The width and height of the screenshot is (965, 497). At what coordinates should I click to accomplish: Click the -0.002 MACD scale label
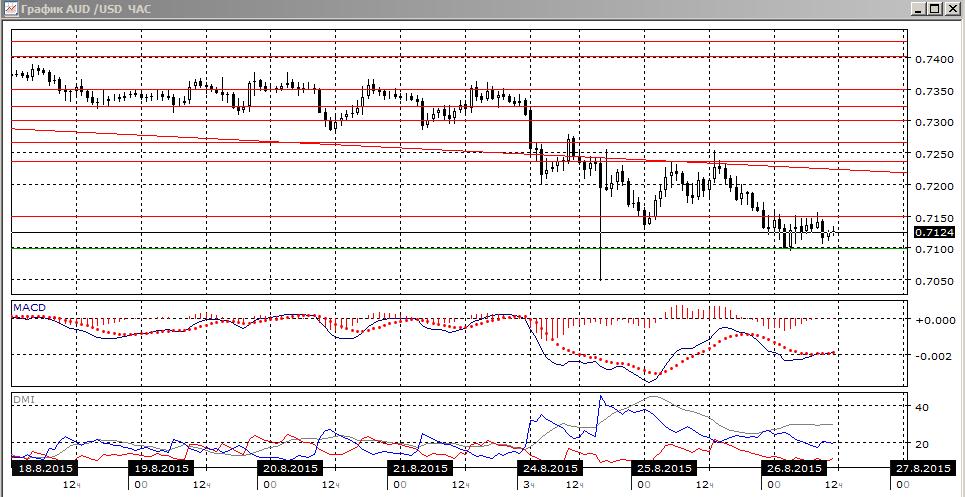point(935,356)
